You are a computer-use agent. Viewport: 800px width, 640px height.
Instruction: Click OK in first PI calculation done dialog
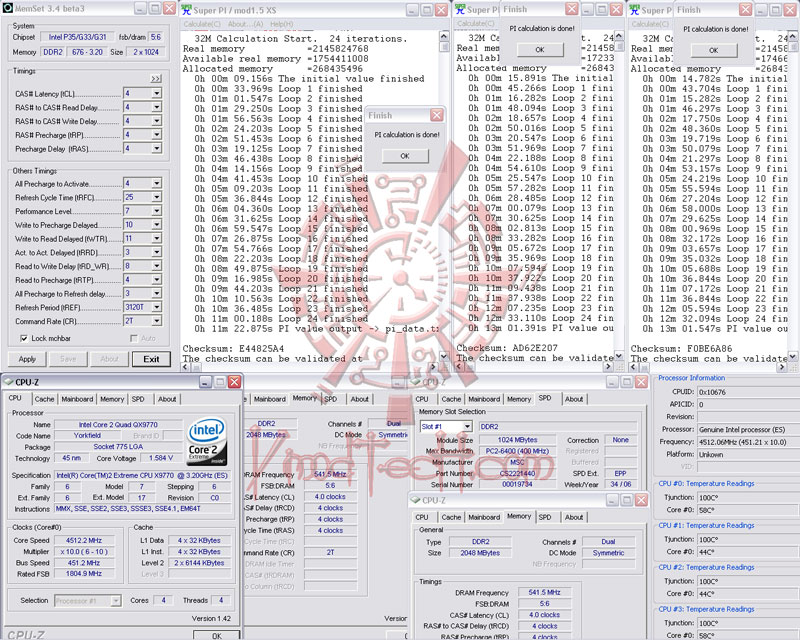(x=405, y=156)
